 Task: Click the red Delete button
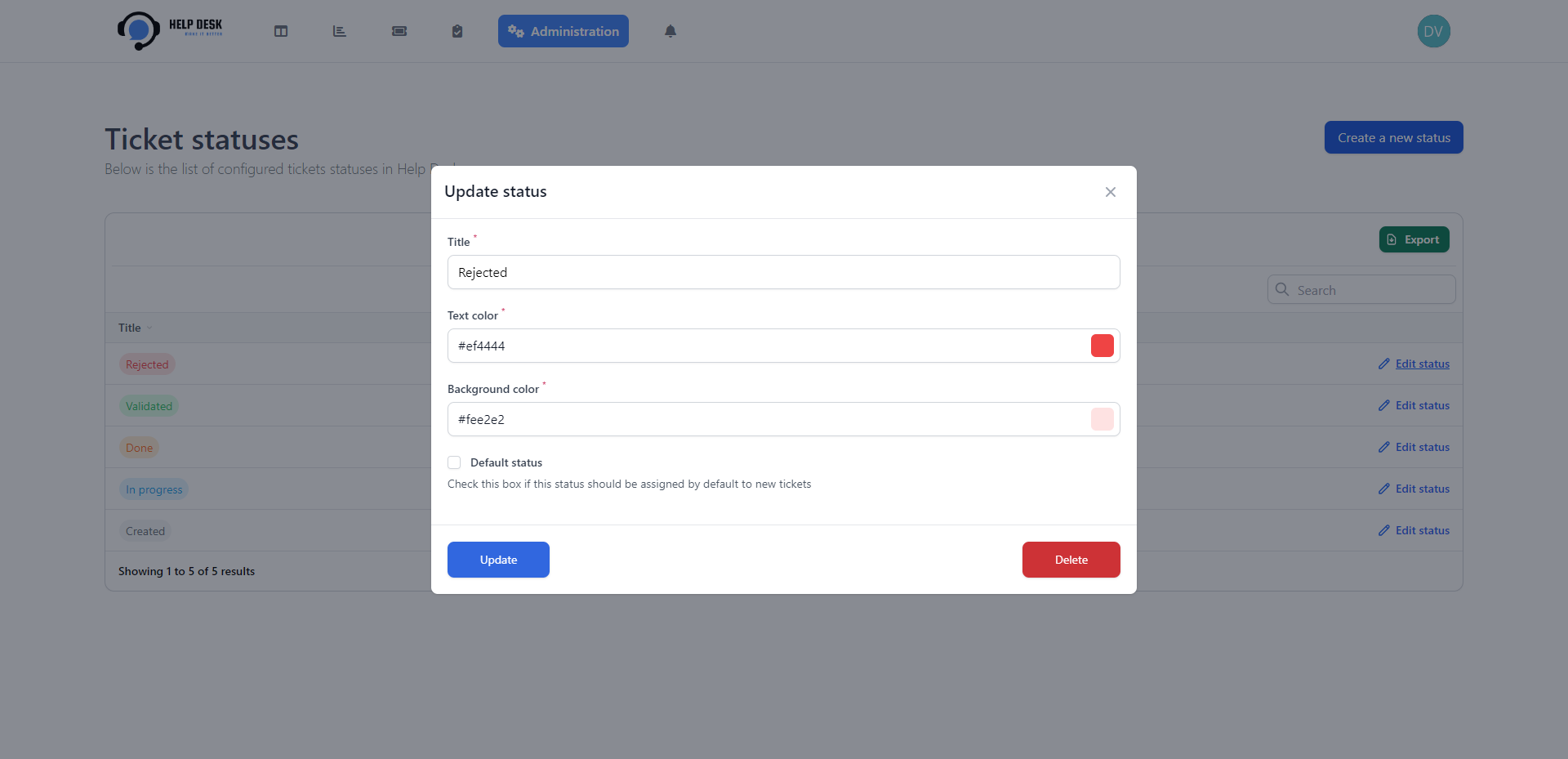pyautogui.click(x=1071, y=560)
